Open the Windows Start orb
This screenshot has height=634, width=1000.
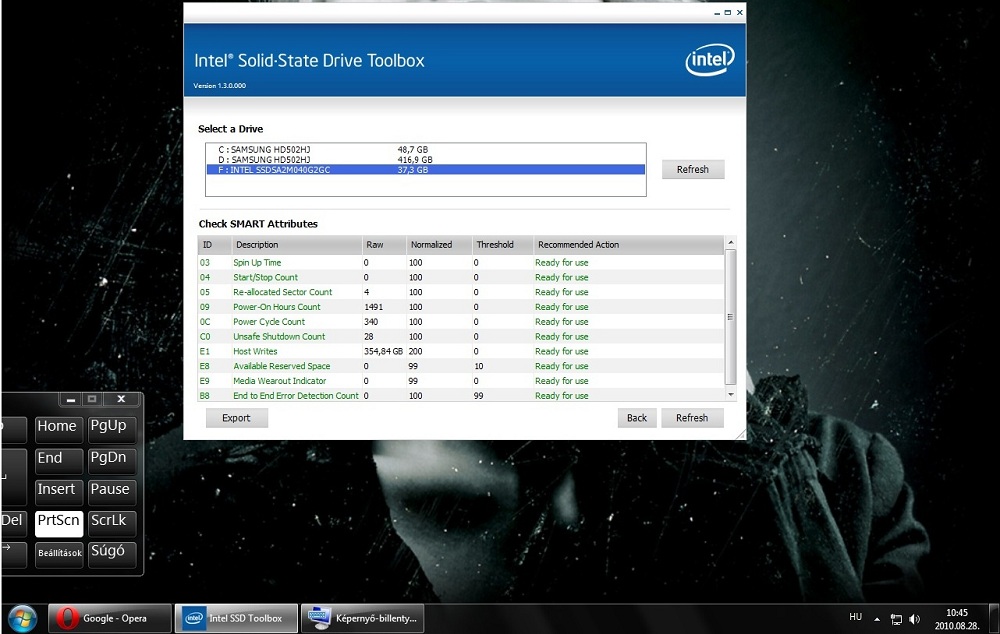coord(22,618)
